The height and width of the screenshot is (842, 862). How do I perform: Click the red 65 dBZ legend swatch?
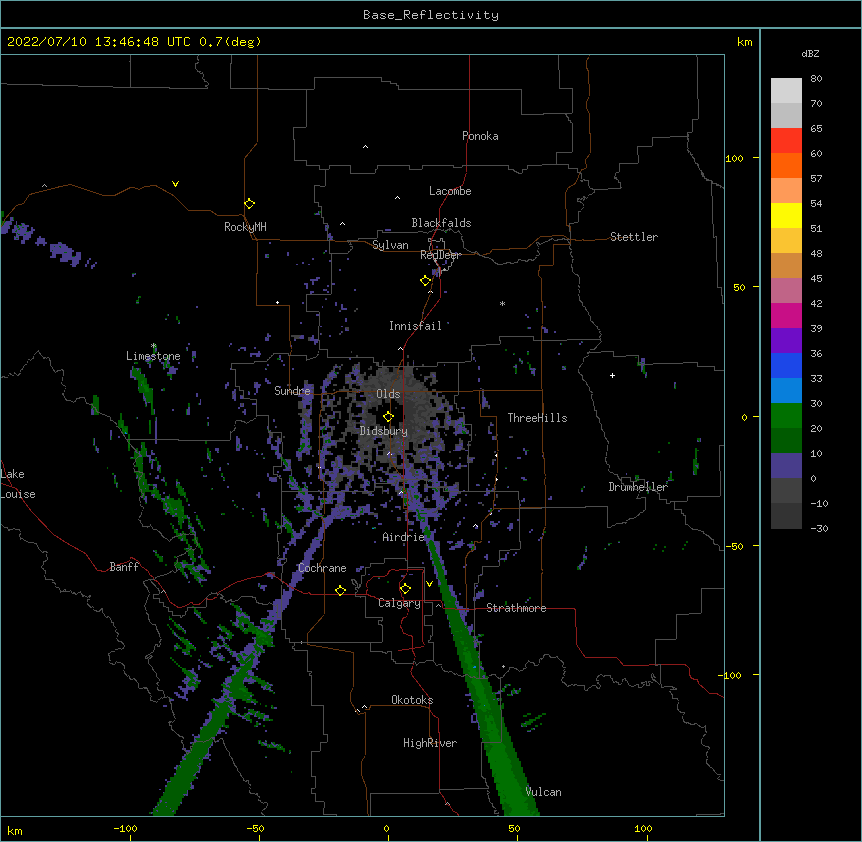click(x=786, y=140)
